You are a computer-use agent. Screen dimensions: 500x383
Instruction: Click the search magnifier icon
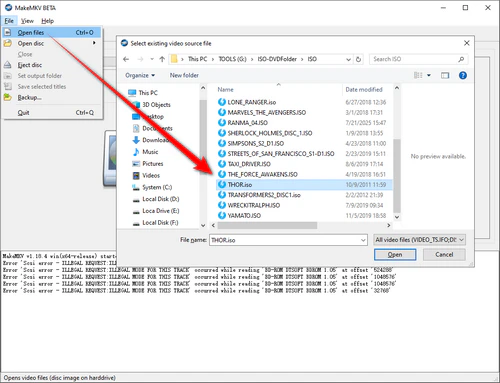click(x=461, y=59)
